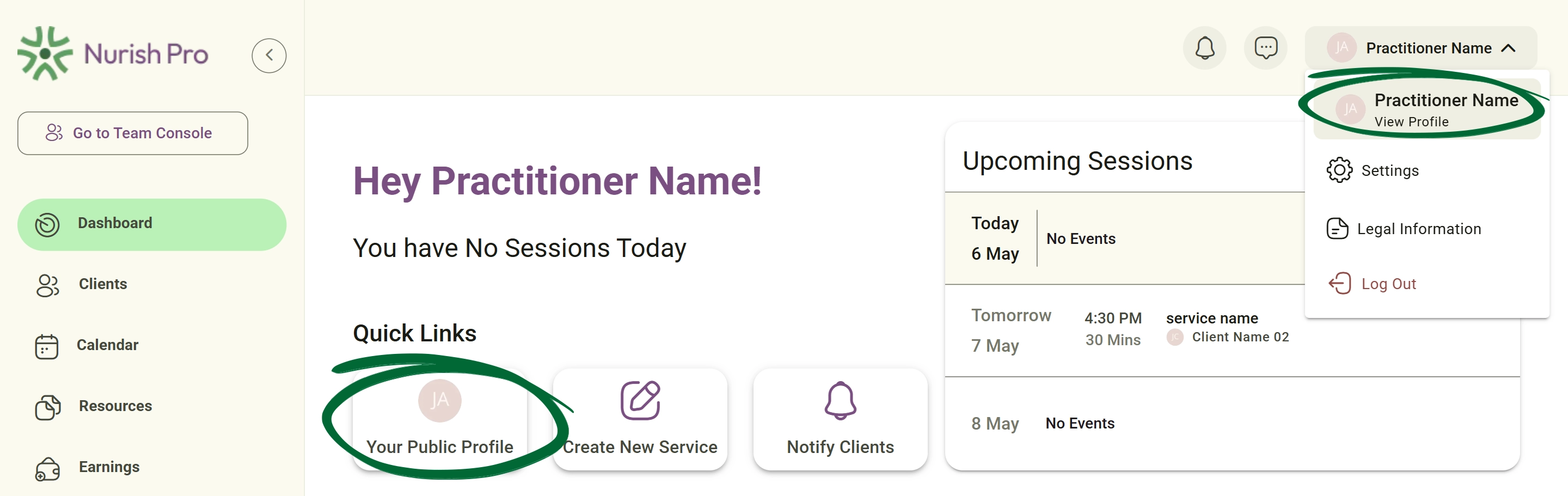
Task: Open the Earnings wallet icon
Action: [47, 469]
